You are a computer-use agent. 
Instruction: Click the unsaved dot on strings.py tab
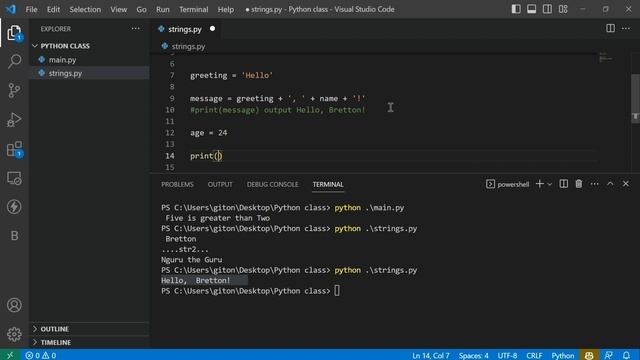pos(212,29)
